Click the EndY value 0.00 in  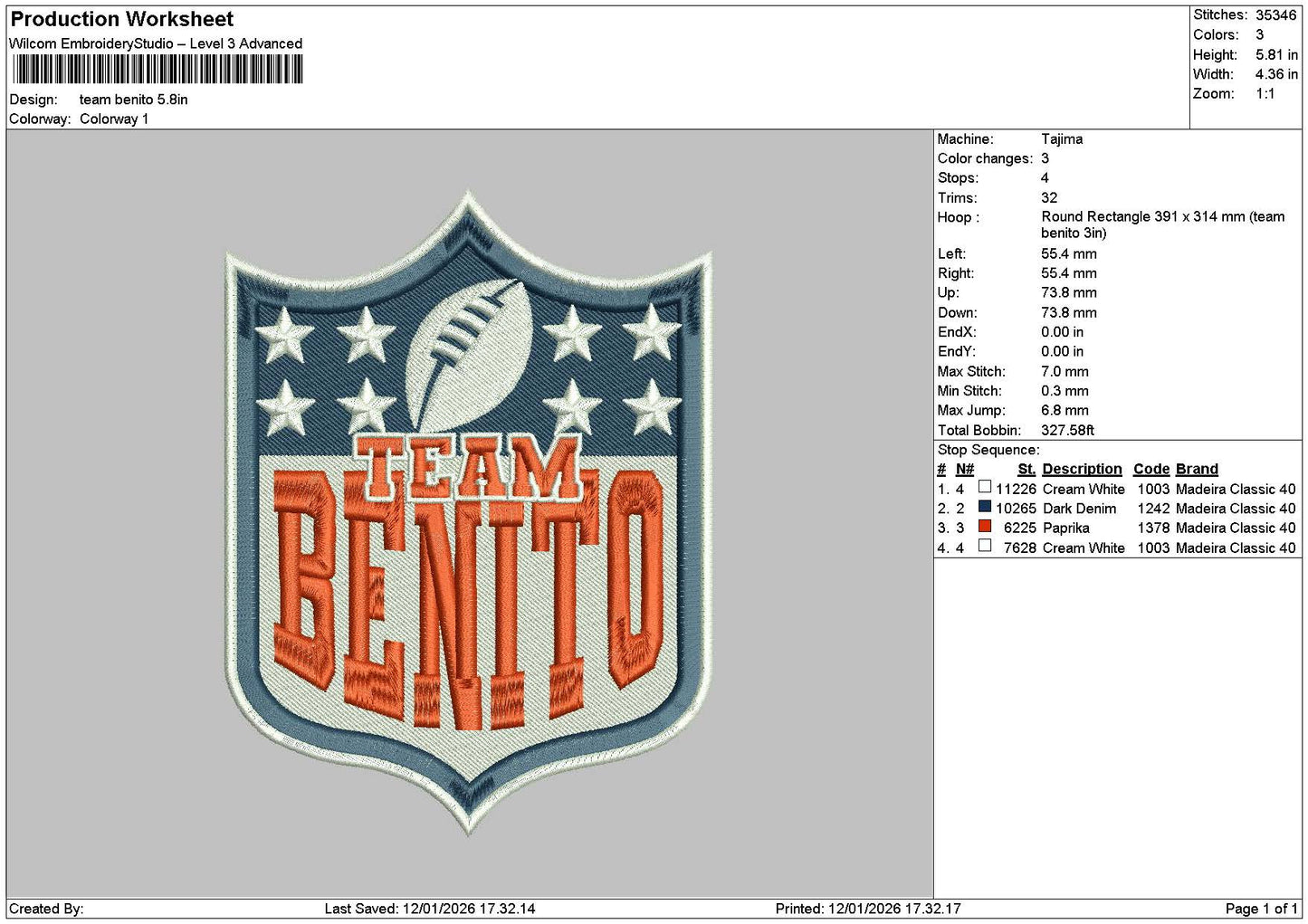(x=1062, y=352)
